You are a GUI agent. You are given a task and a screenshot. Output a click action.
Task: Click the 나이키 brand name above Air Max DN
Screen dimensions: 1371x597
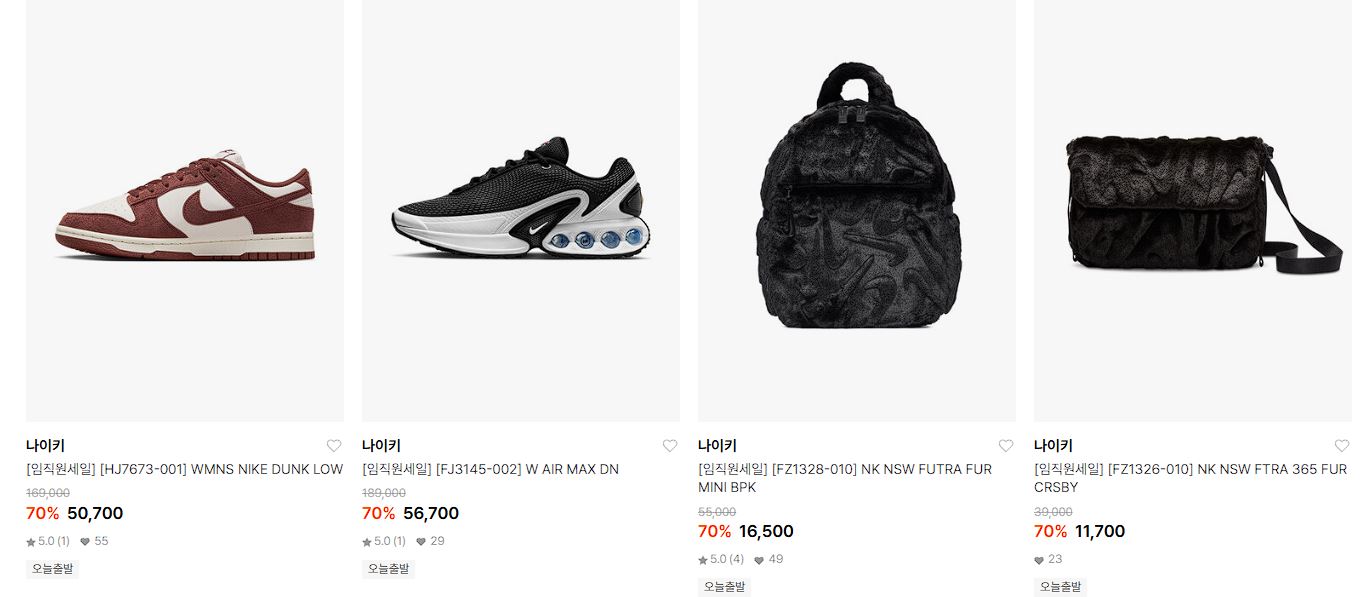pos(381,446)
